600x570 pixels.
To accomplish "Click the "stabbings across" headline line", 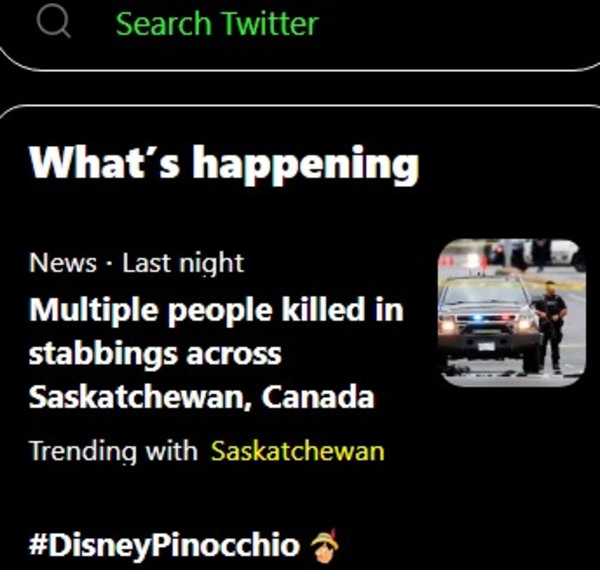I will pos(155,353).
